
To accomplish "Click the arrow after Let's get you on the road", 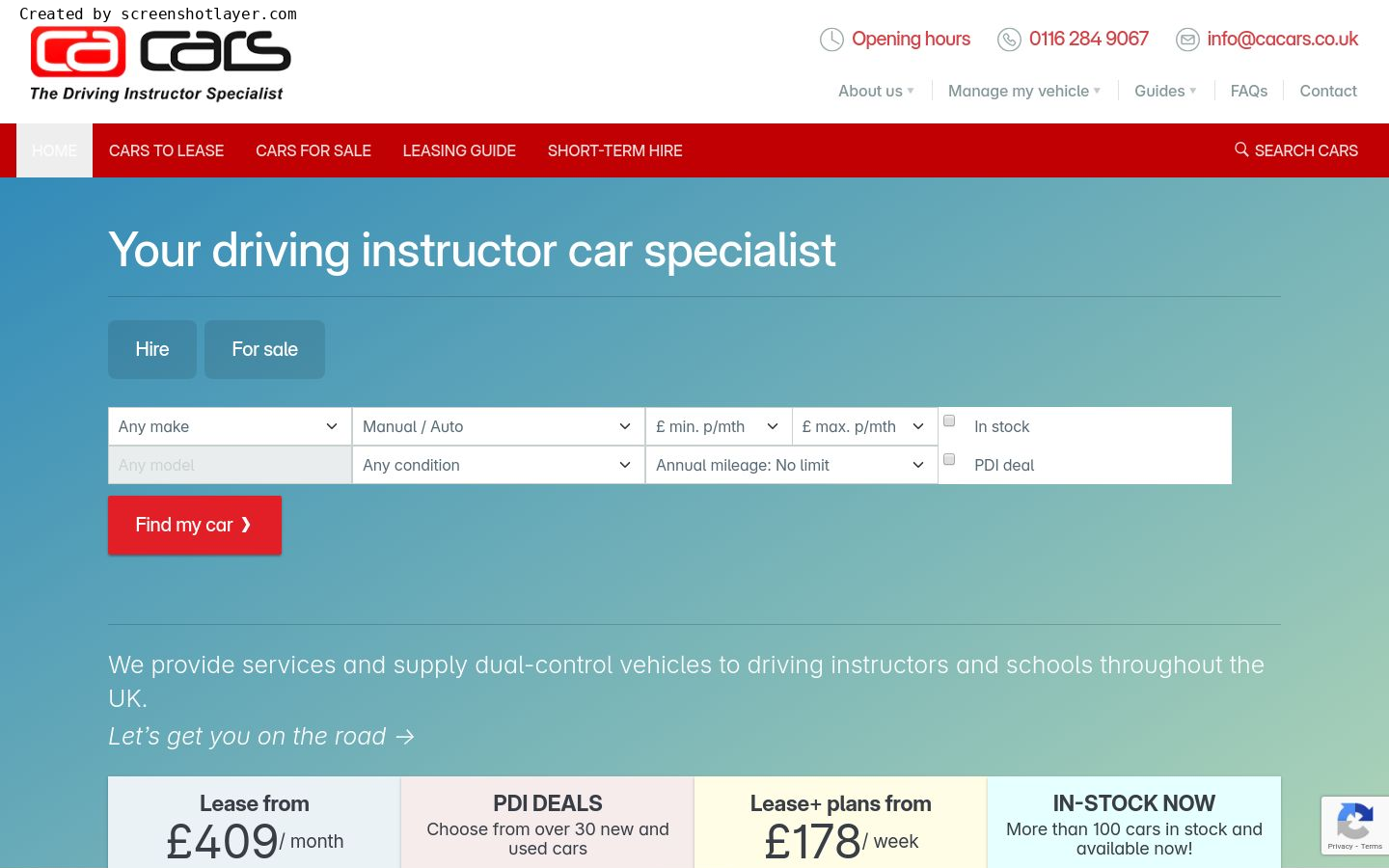I will (x=405, y=737).
